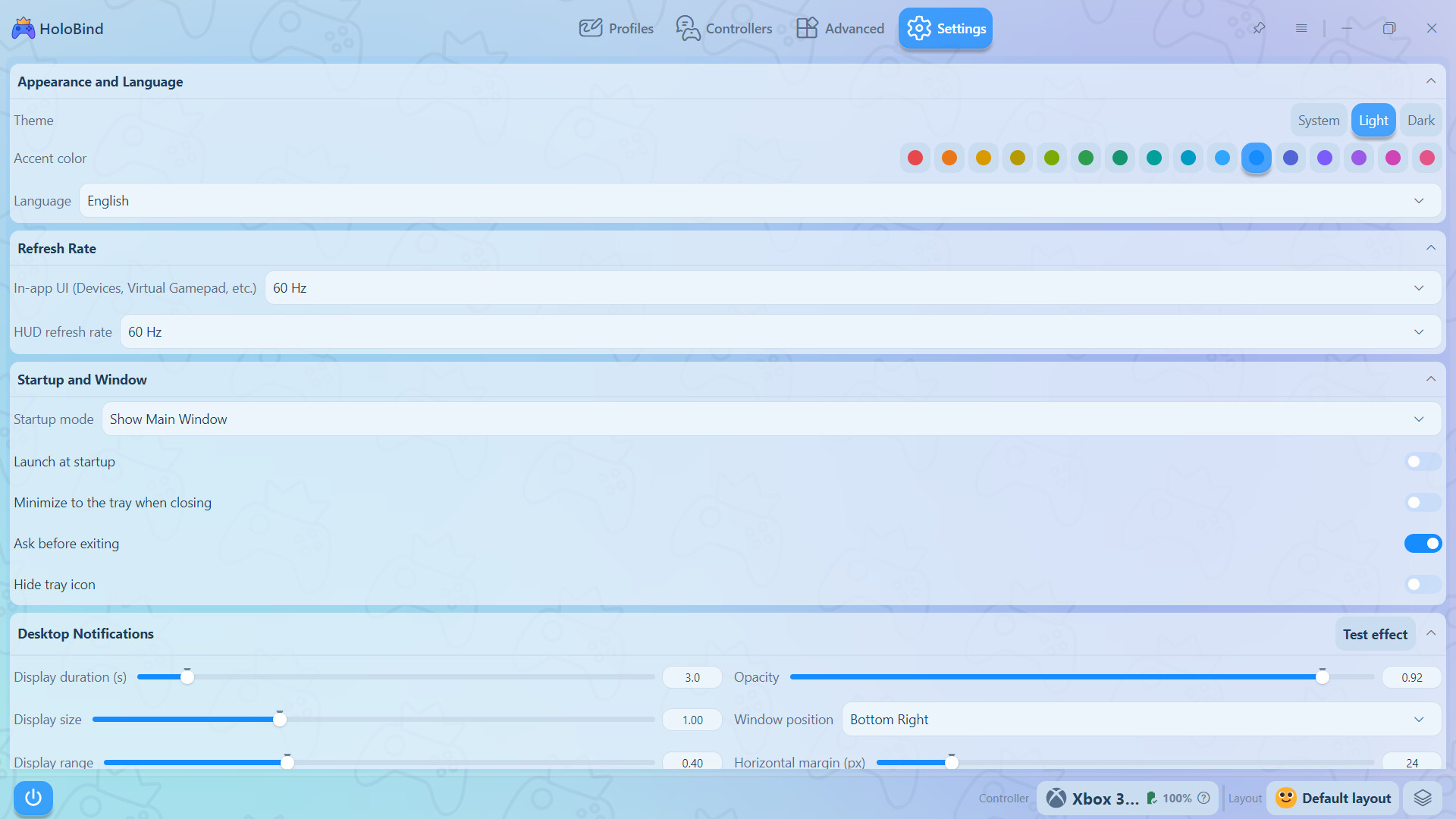The width and height of the screenshot is (1456, 819).
Task: Click the battery help question mark icon
Action: [1203, 798]
